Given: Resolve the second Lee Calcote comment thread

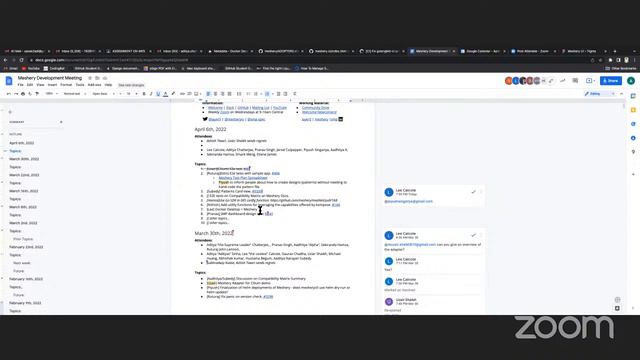Looking at the screenshot, I should click(473, 235).
